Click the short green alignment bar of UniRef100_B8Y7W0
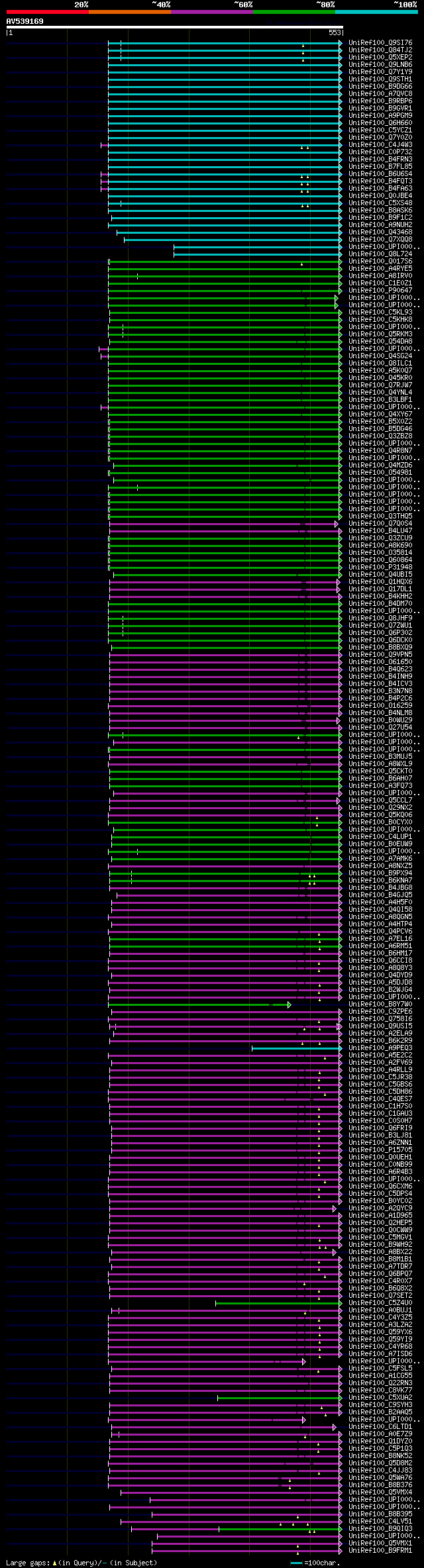The width and height of the screenshot is (424, 1568). pos(198,1004)
